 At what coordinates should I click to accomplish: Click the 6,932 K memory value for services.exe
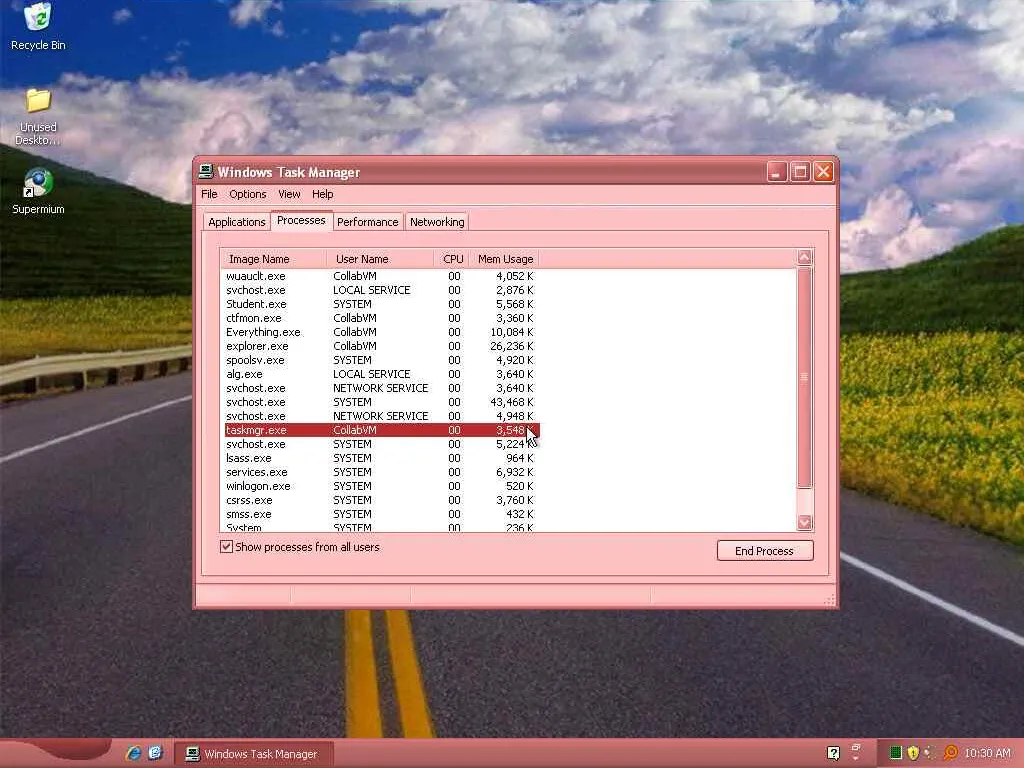pos(515,472)
